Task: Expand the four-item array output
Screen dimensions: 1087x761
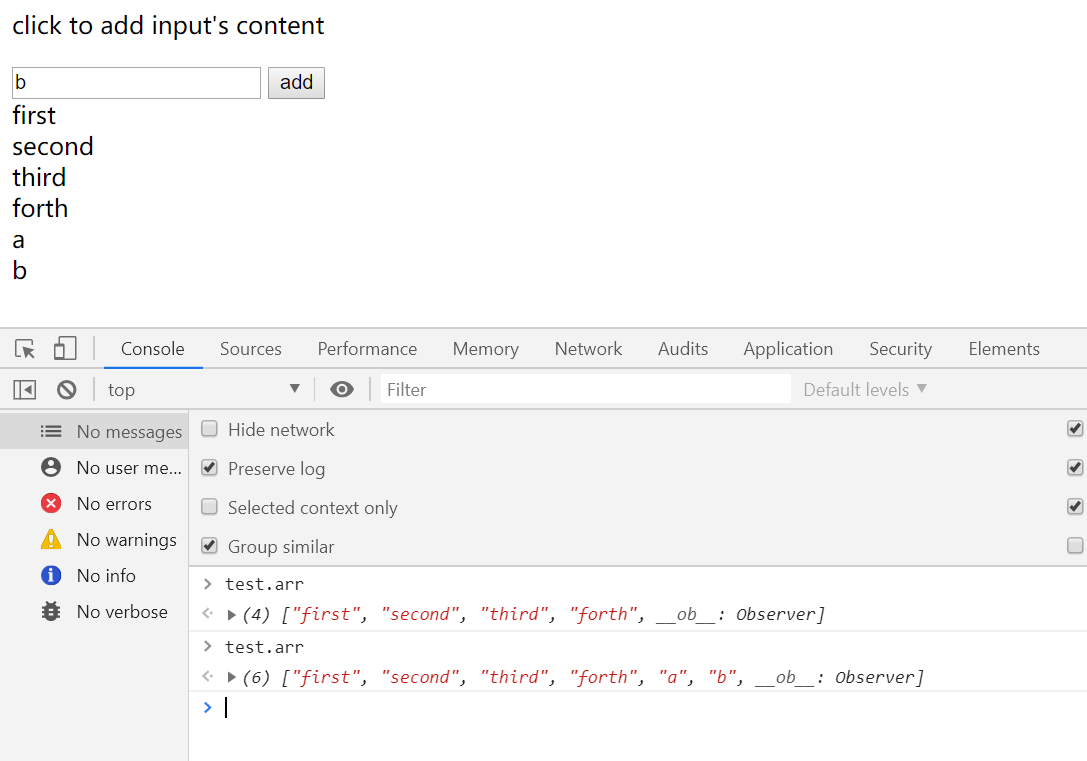Action: pyautogui.click(x=232, y=615)
